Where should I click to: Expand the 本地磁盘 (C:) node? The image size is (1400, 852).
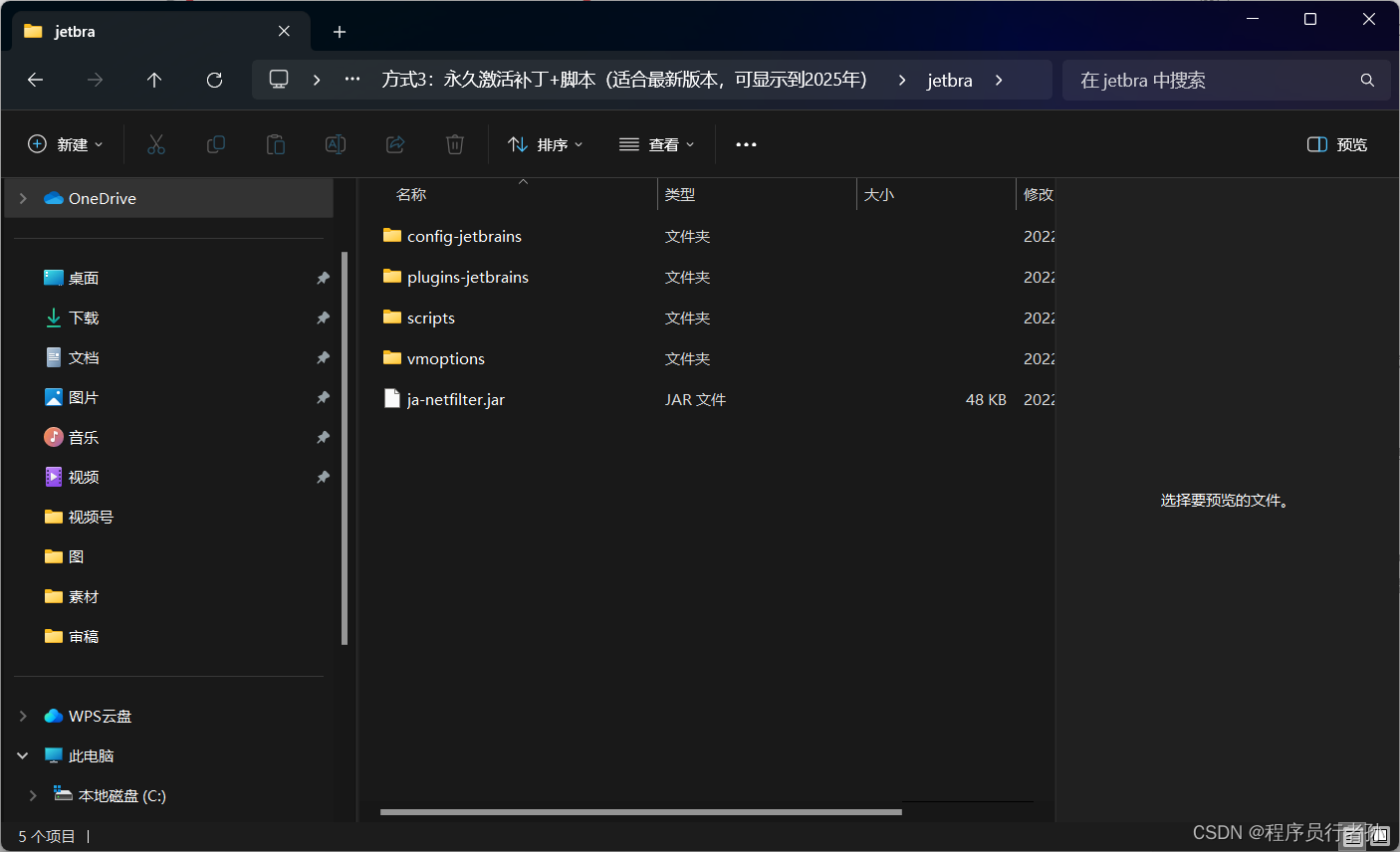33,795
